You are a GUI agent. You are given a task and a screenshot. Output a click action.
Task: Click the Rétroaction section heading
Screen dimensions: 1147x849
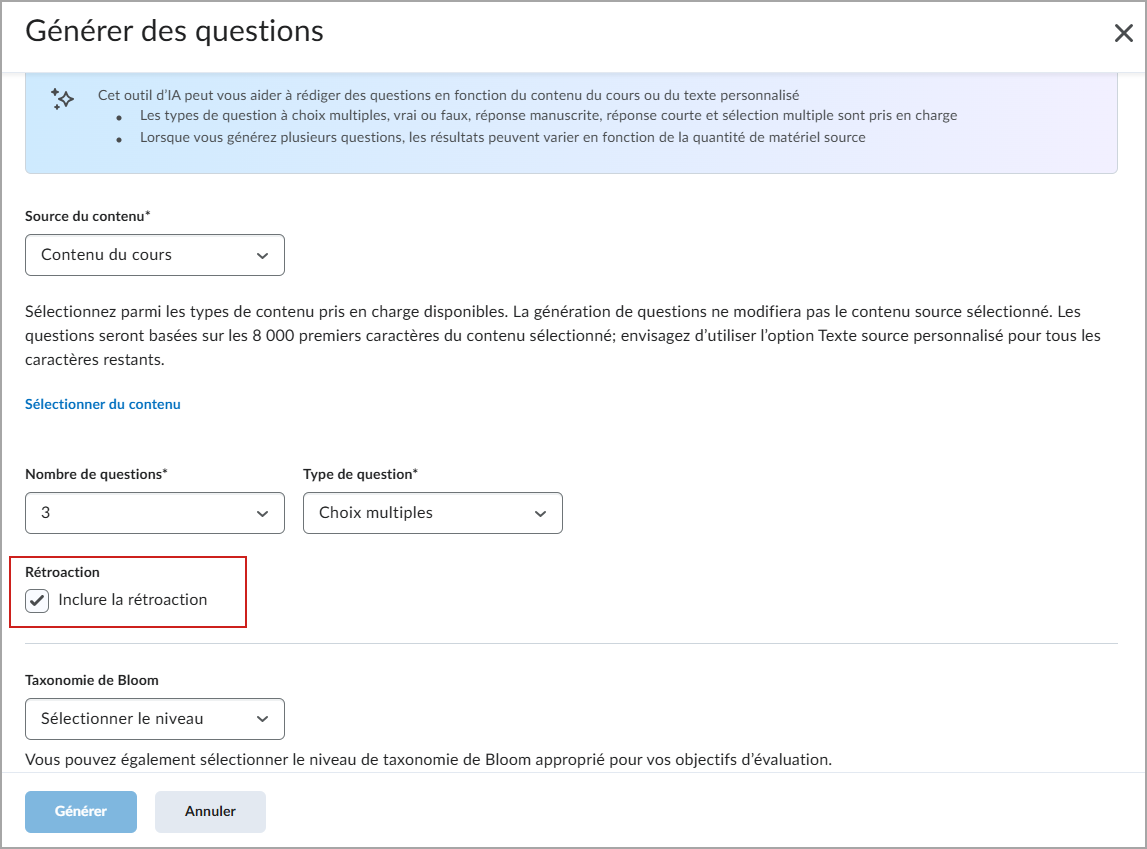[x=62, y=572]
